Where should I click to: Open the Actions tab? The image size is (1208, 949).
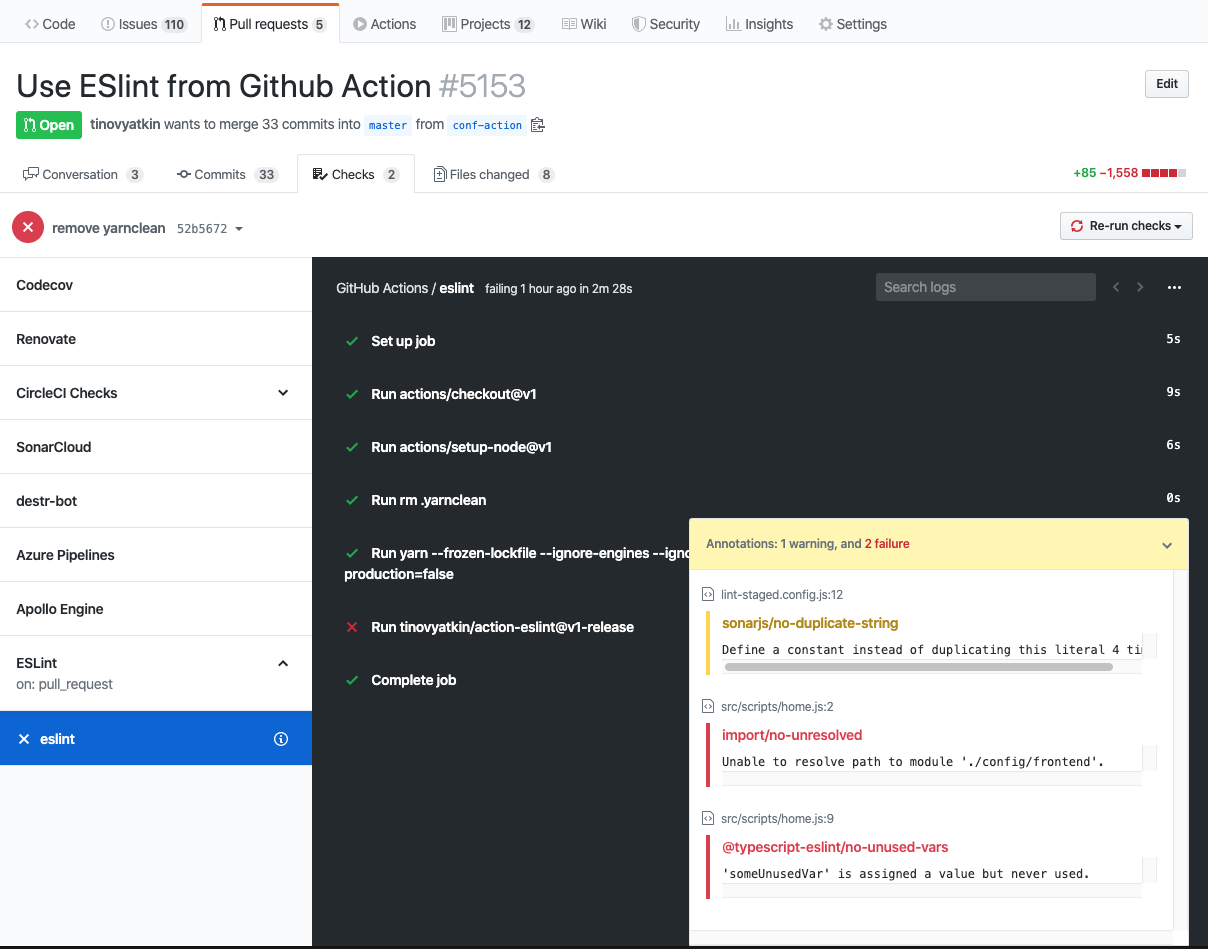tap(385, 24)
